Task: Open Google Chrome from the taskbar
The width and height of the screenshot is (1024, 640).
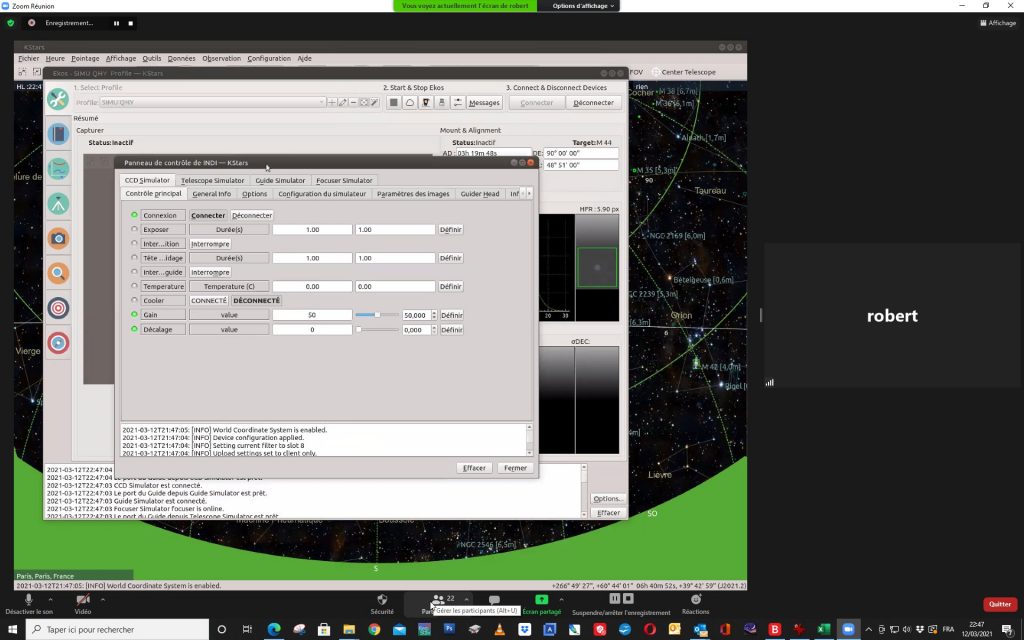Action: [x=374, y=630]
